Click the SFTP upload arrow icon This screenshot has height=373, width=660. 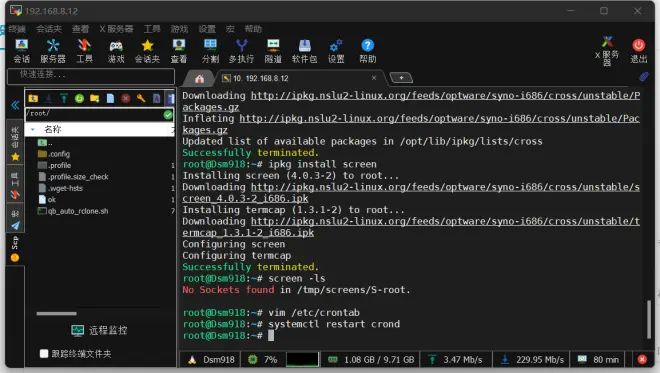[x=64, y=99]
